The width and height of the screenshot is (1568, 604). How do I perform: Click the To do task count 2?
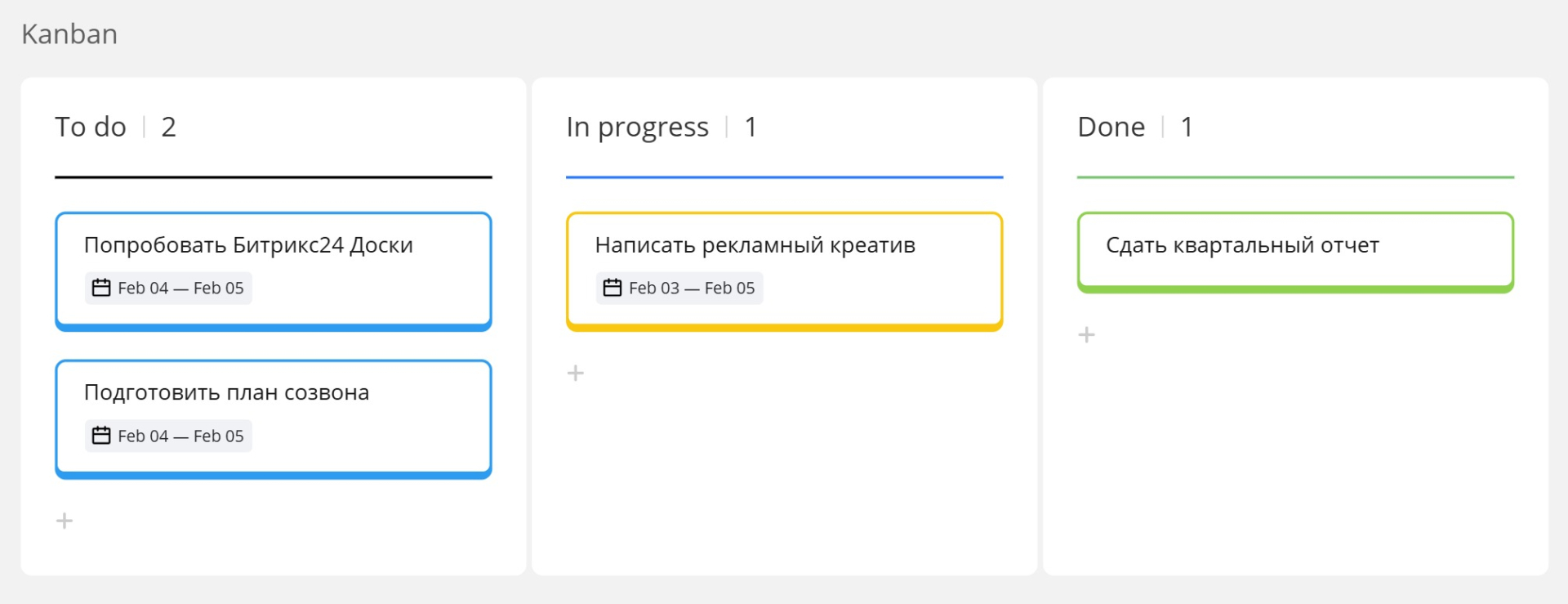(x=169, y=127)
